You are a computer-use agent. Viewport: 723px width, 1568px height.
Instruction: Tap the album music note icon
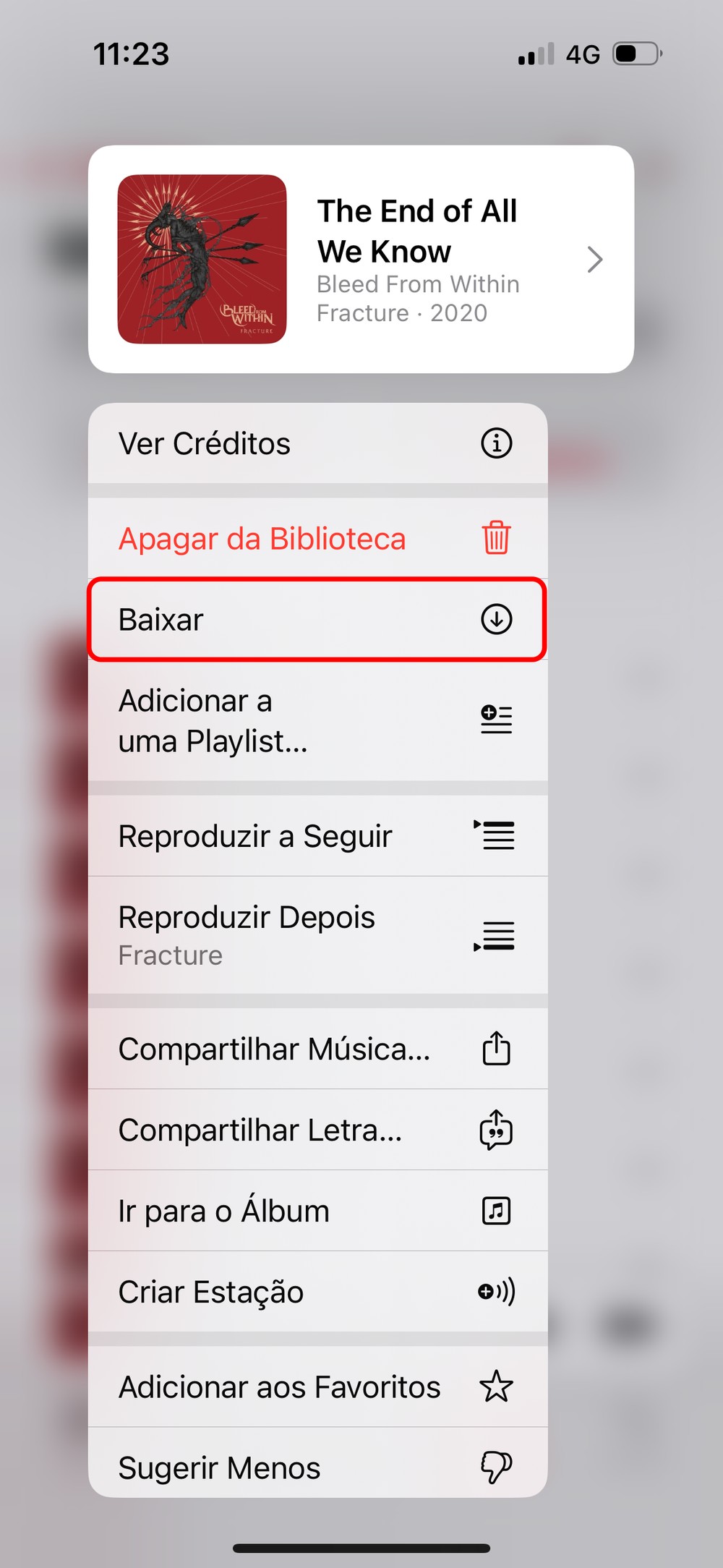[x=496, y=1210]
